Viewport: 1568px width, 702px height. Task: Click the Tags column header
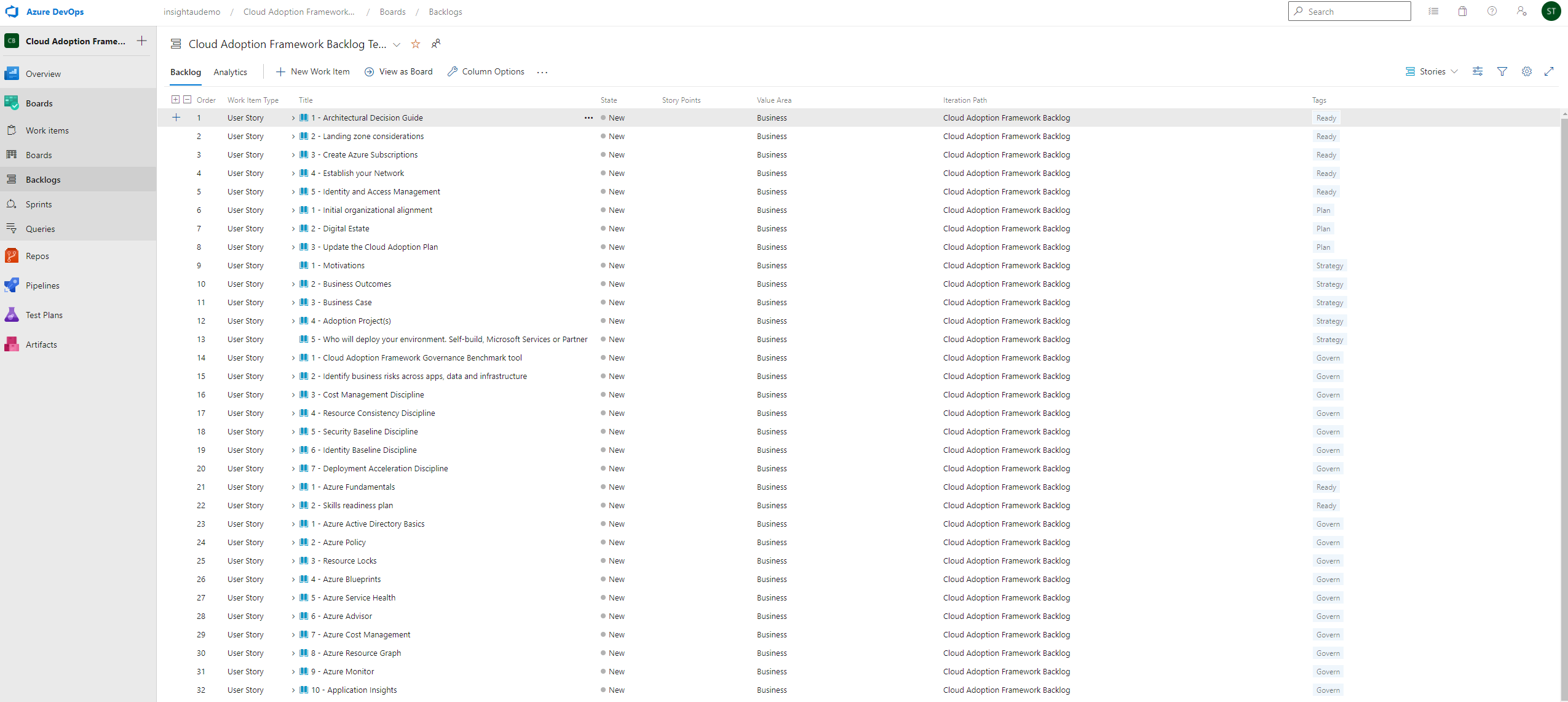(x=1319, y=100)
